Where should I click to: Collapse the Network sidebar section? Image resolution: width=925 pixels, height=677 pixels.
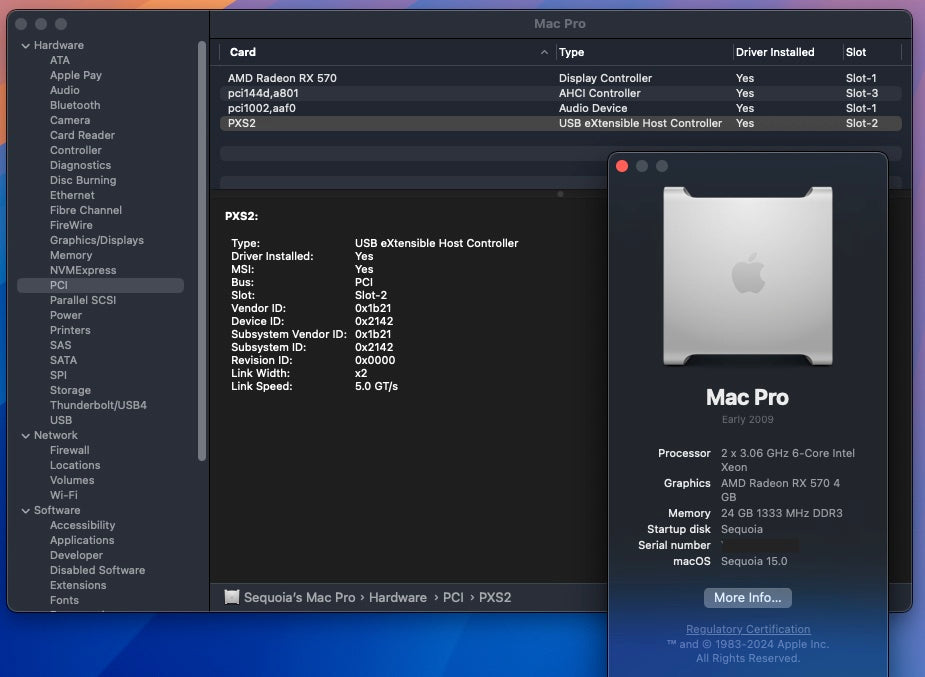25,435
